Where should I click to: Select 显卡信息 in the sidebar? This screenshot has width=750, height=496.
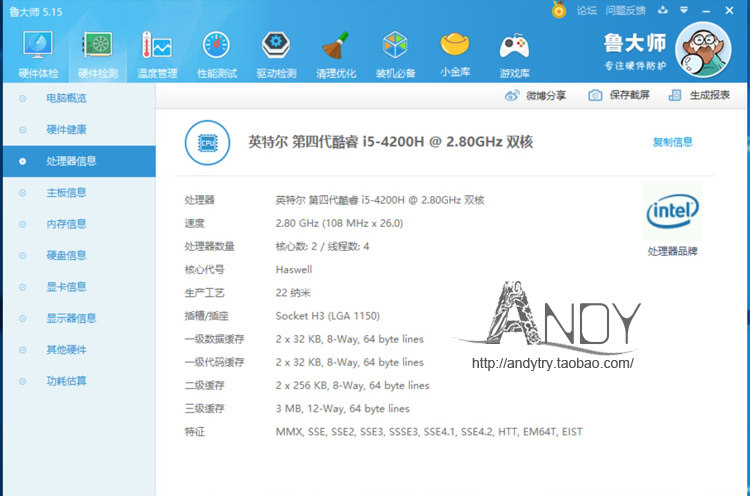click(x=79, y=287)
